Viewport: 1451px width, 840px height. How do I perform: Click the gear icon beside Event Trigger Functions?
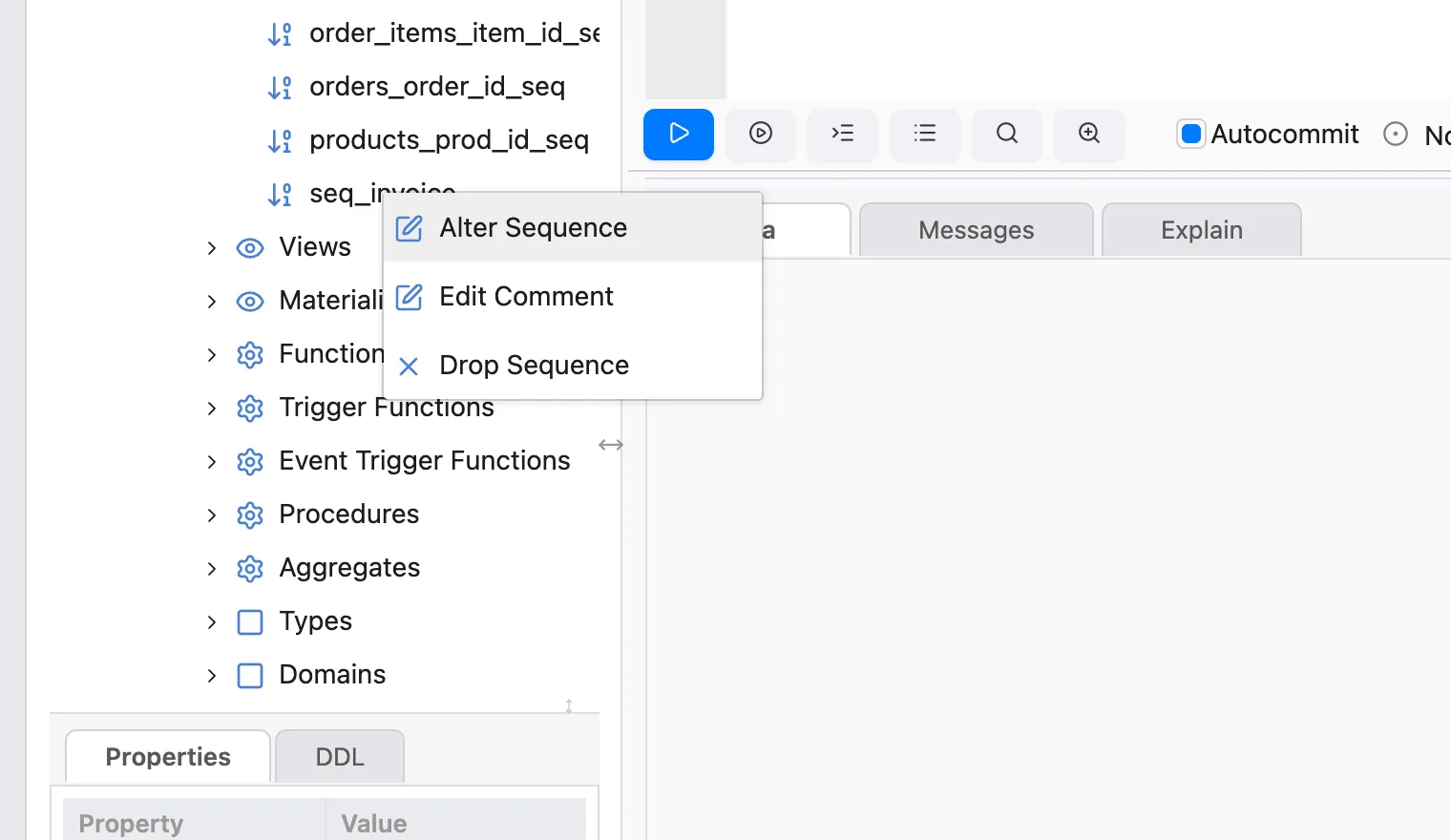click(x=250, y=462)
